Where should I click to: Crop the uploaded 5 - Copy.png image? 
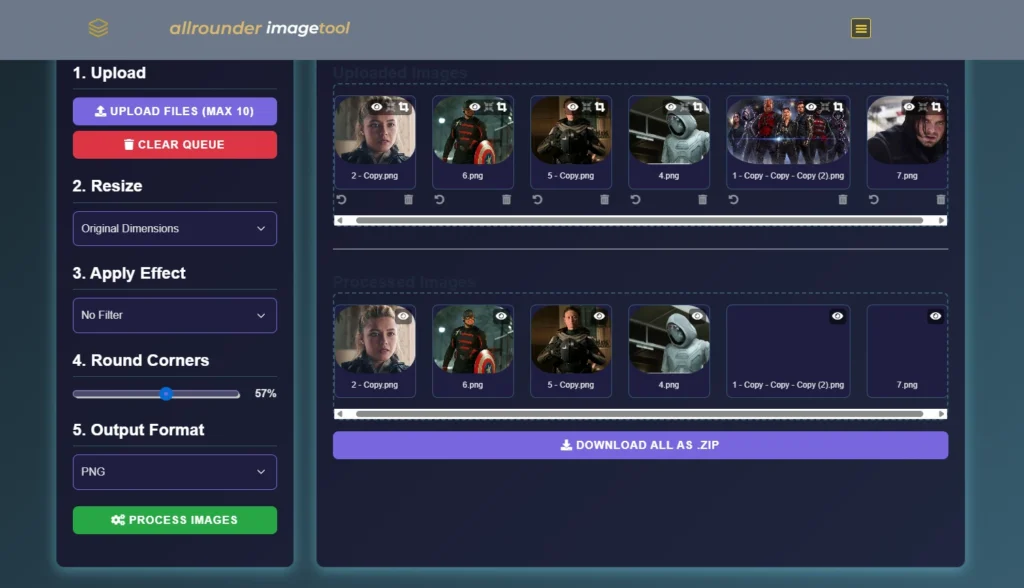pos(600,106)
